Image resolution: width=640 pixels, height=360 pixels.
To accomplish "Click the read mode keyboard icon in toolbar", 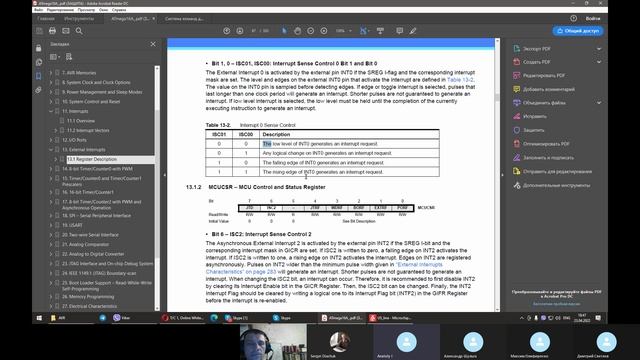I will tap(380, 31).
